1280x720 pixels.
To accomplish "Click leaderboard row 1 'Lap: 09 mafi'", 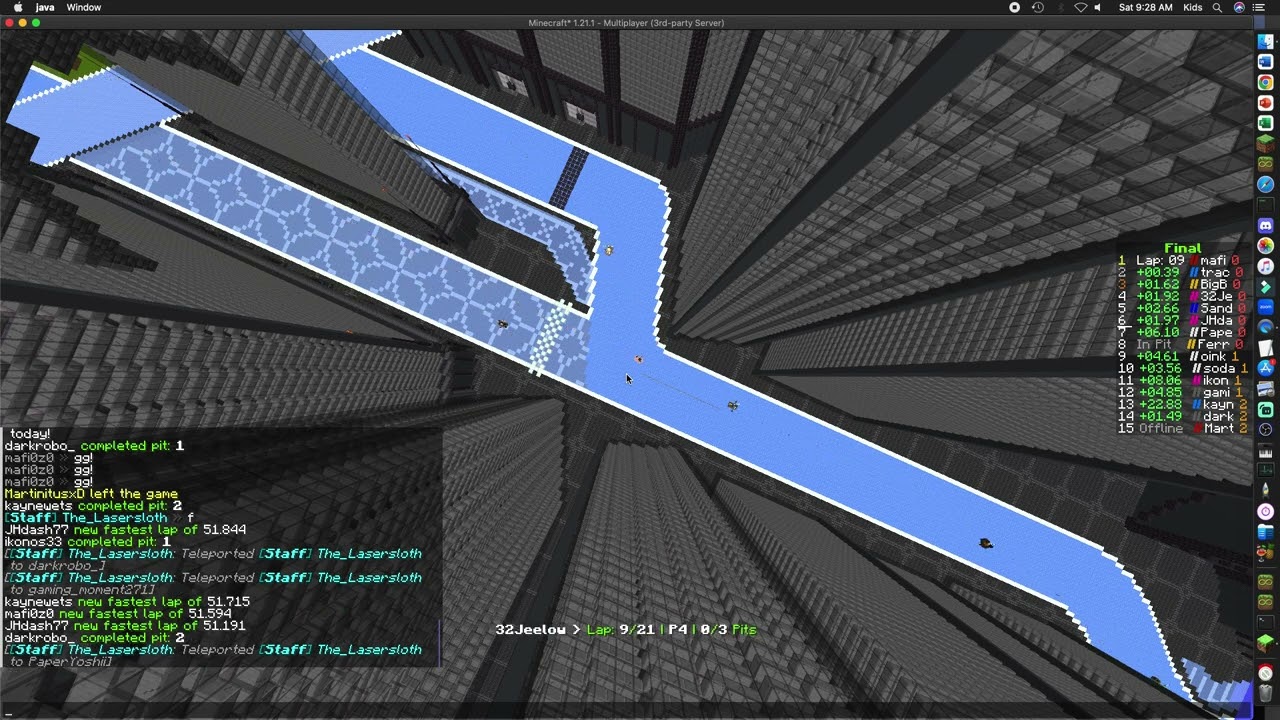I will coord(1180,260).
